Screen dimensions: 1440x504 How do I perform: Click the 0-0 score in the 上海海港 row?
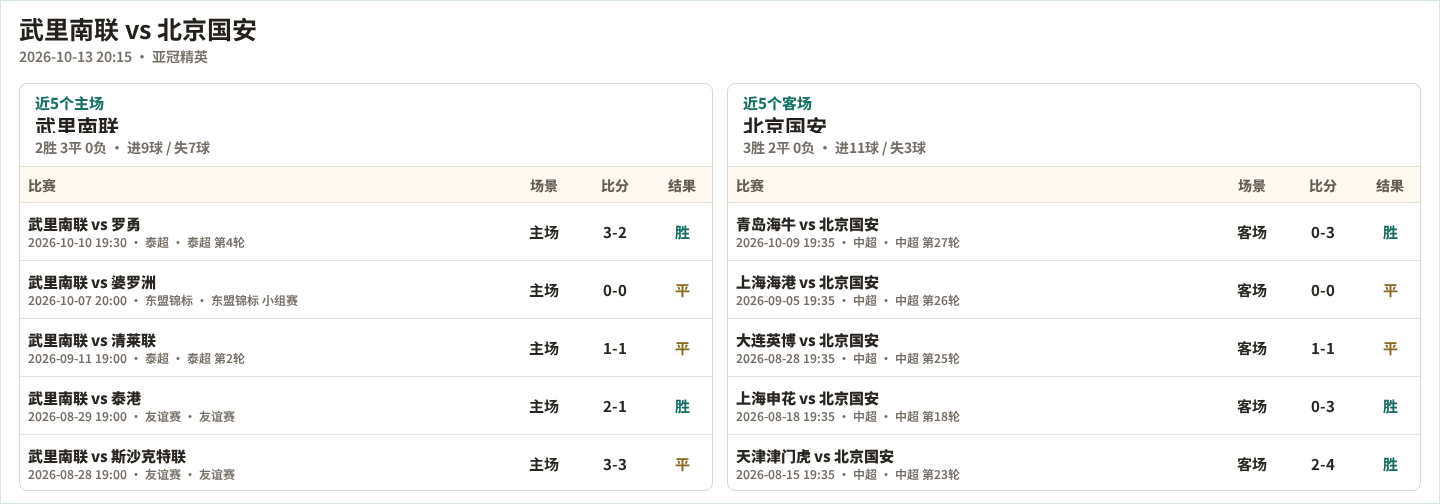point(1323,290)
